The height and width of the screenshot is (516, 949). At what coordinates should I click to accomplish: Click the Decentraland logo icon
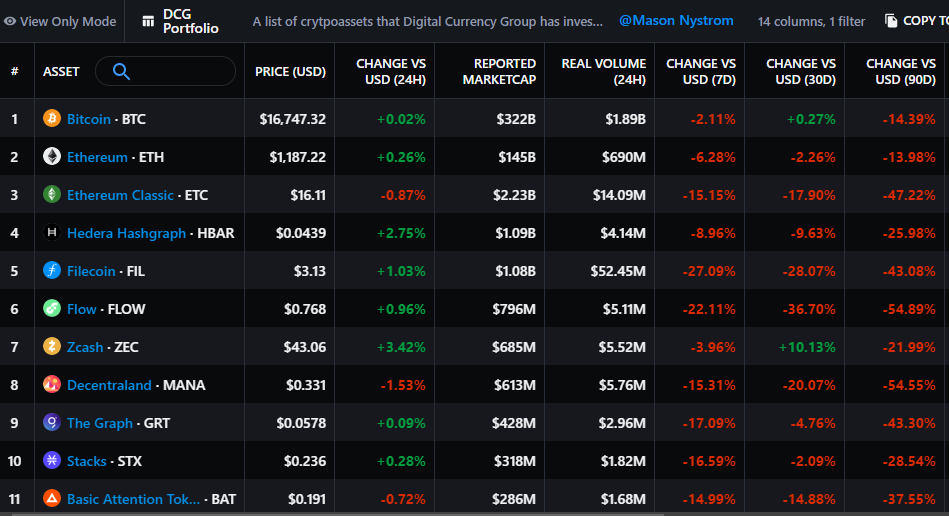point(51,385)
